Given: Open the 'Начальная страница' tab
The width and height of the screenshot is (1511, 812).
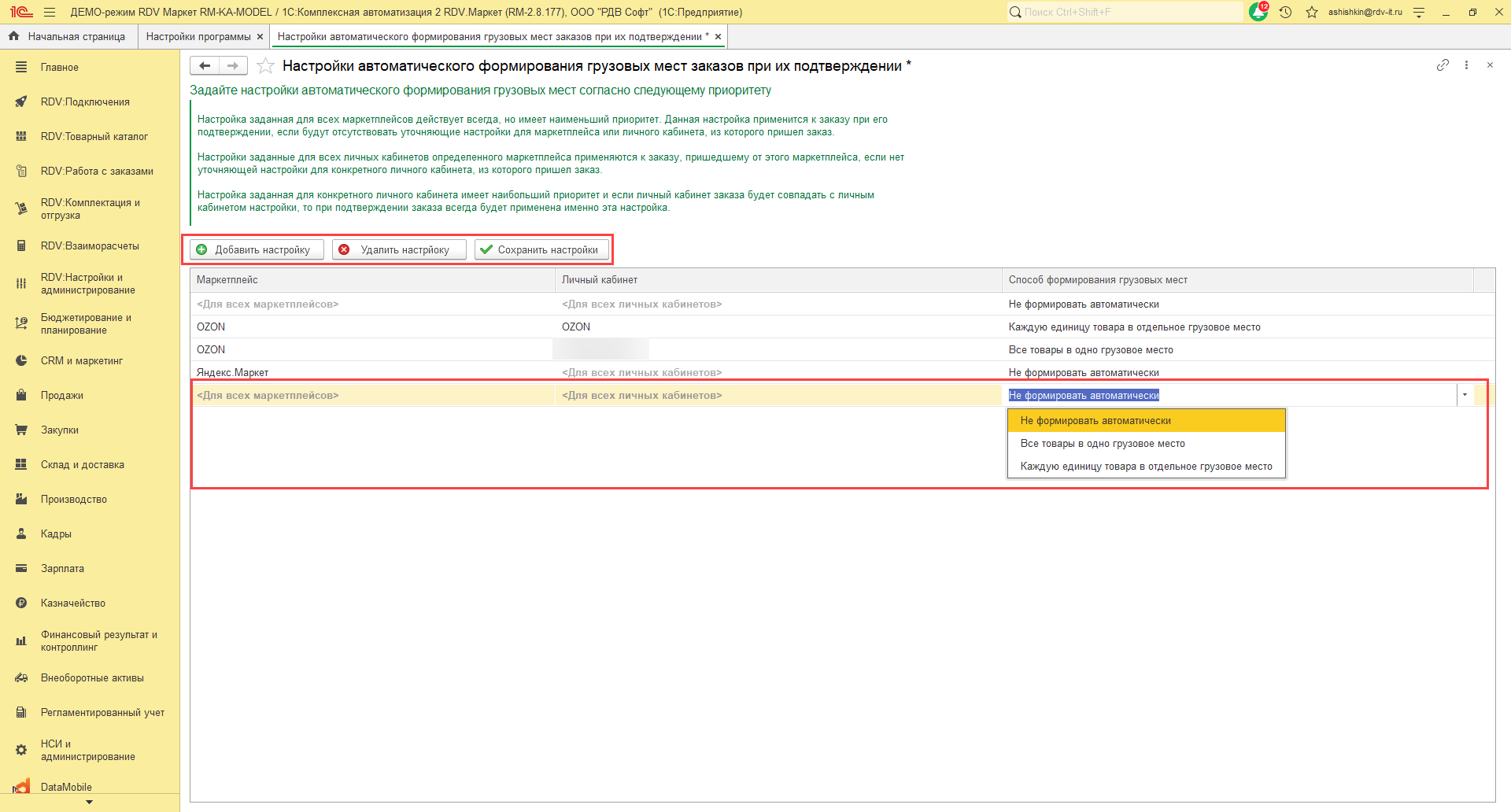Looking at the screenshot, I should (76, 37).
